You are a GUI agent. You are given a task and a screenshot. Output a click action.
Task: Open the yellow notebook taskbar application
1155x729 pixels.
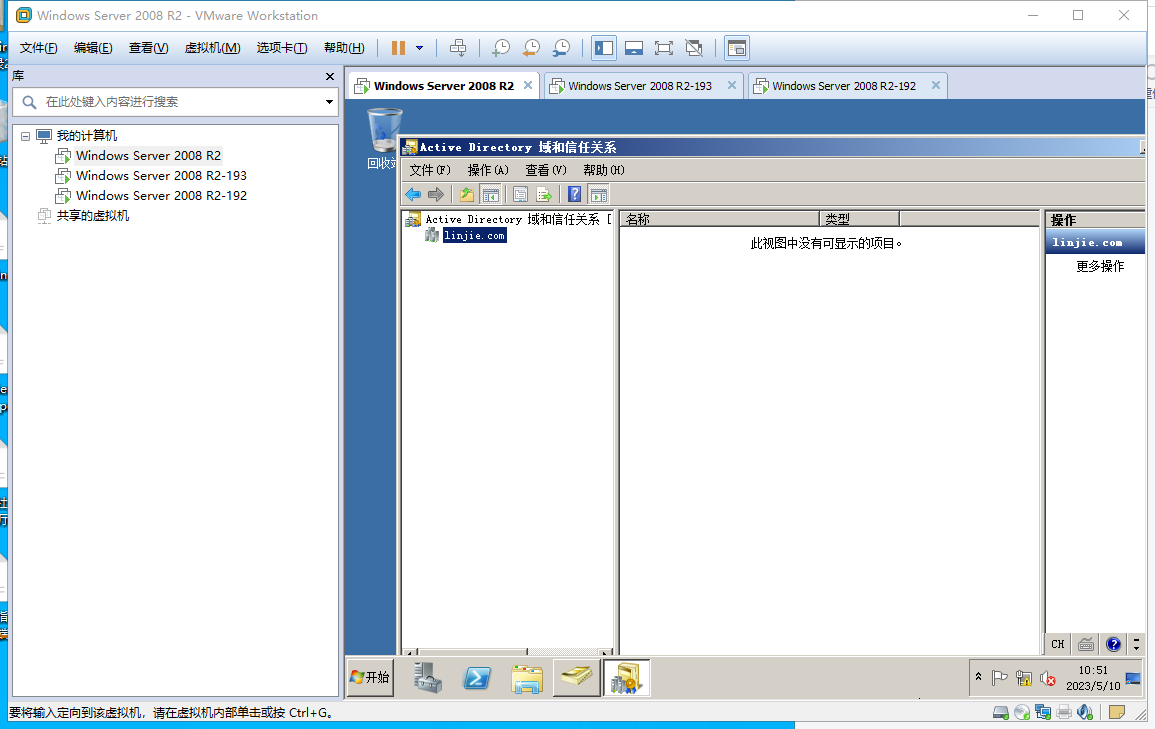coord(576,677)
